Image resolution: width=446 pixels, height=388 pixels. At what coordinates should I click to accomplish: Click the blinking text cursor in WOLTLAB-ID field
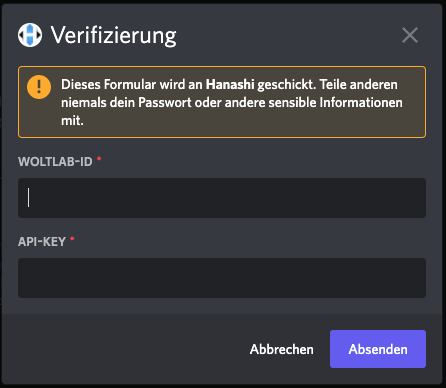[29, 198]
